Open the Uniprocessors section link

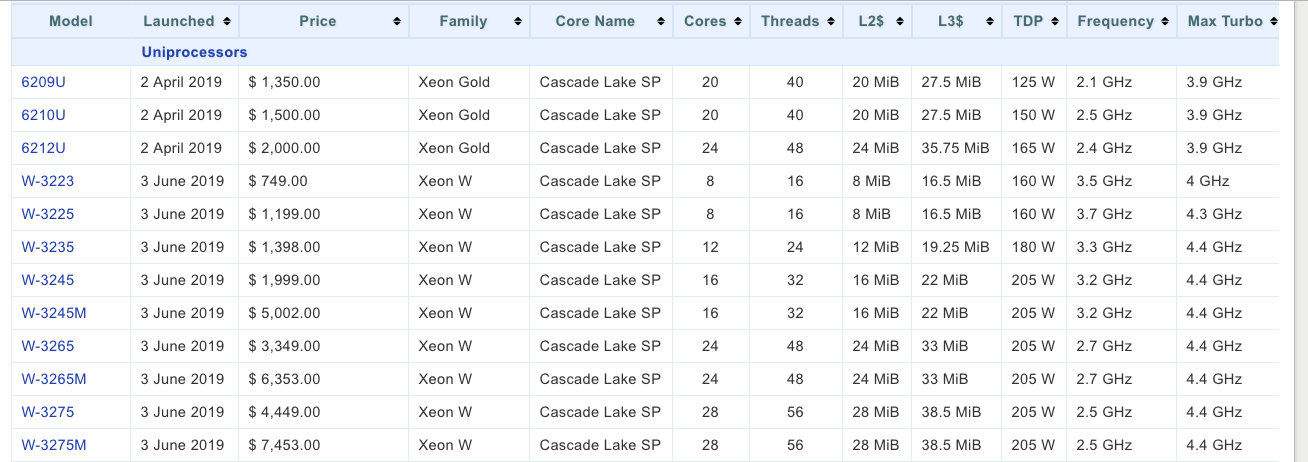[x=194, y=52]
